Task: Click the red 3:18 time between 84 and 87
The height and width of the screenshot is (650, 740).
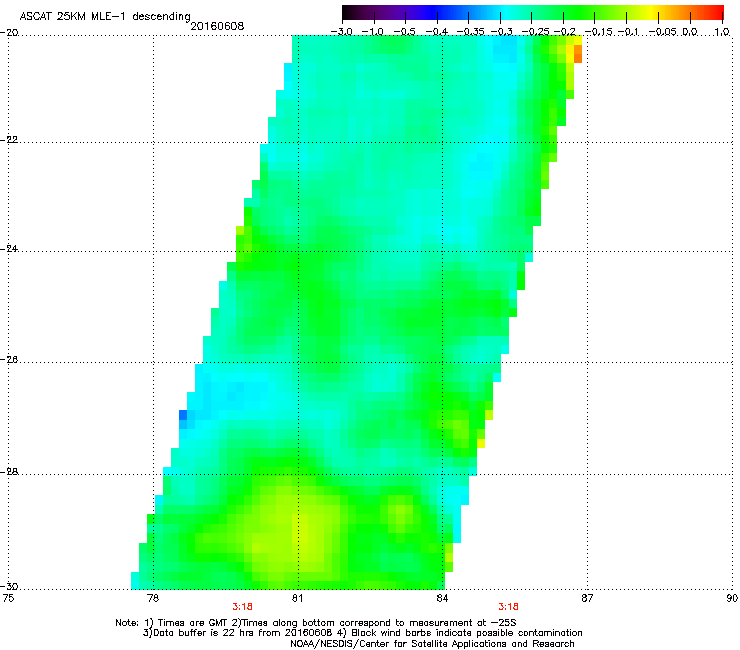Action: [508, 607]
